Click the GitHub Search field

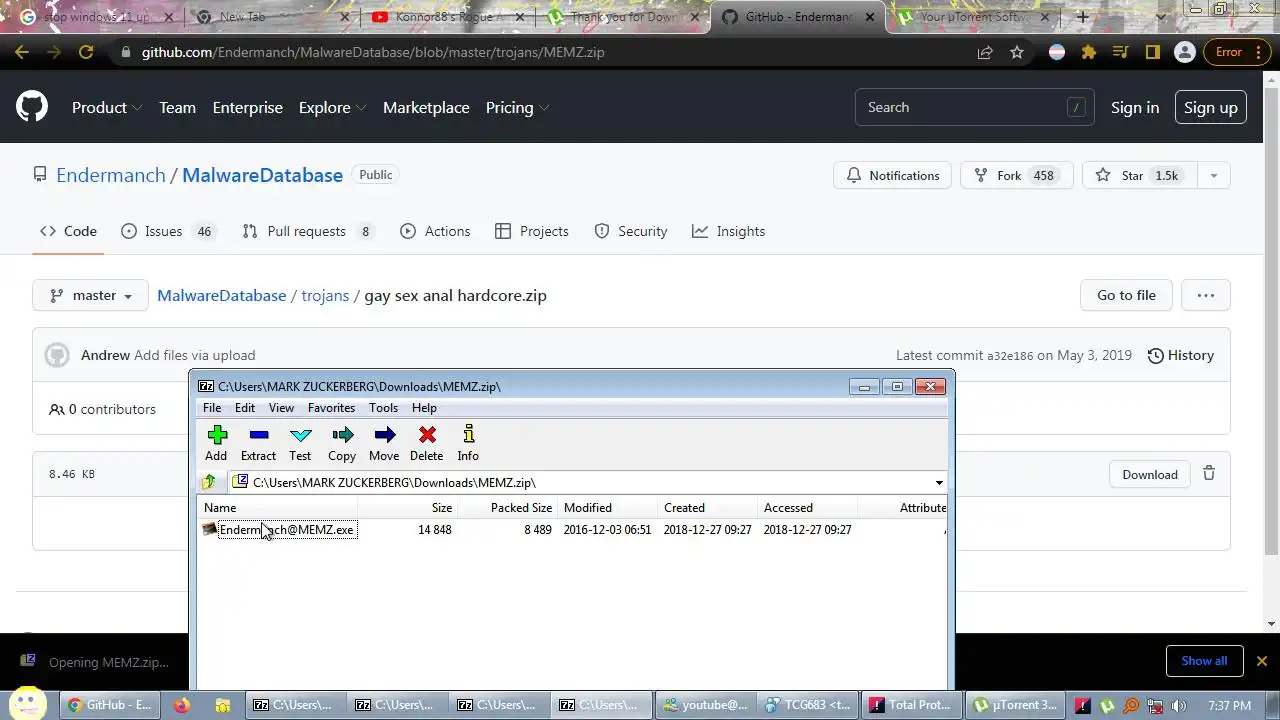pyautogui.click(x=974, y=107)
